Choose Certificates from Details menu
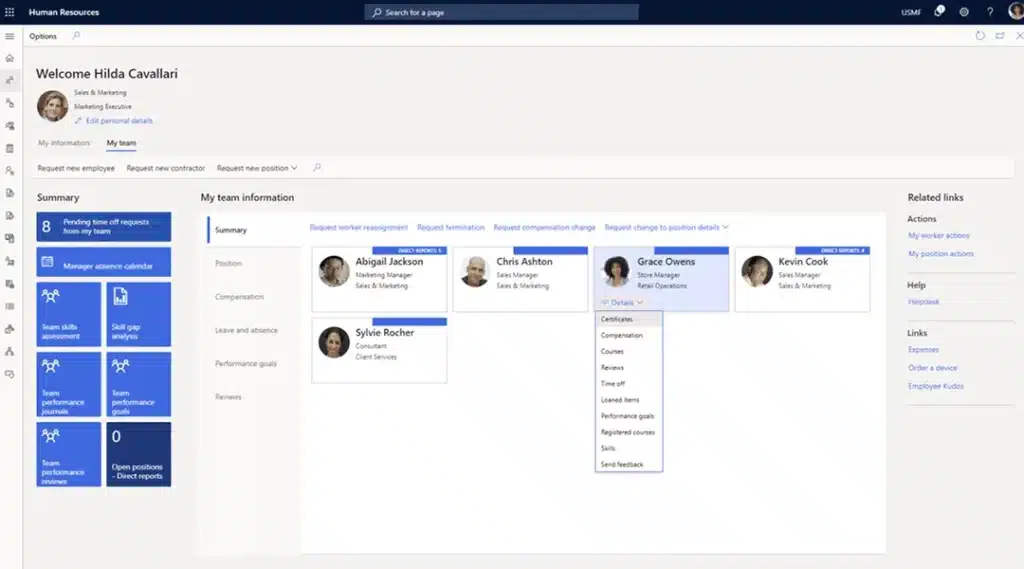This screenshot has width=1024, height=569. coord(628,319)
